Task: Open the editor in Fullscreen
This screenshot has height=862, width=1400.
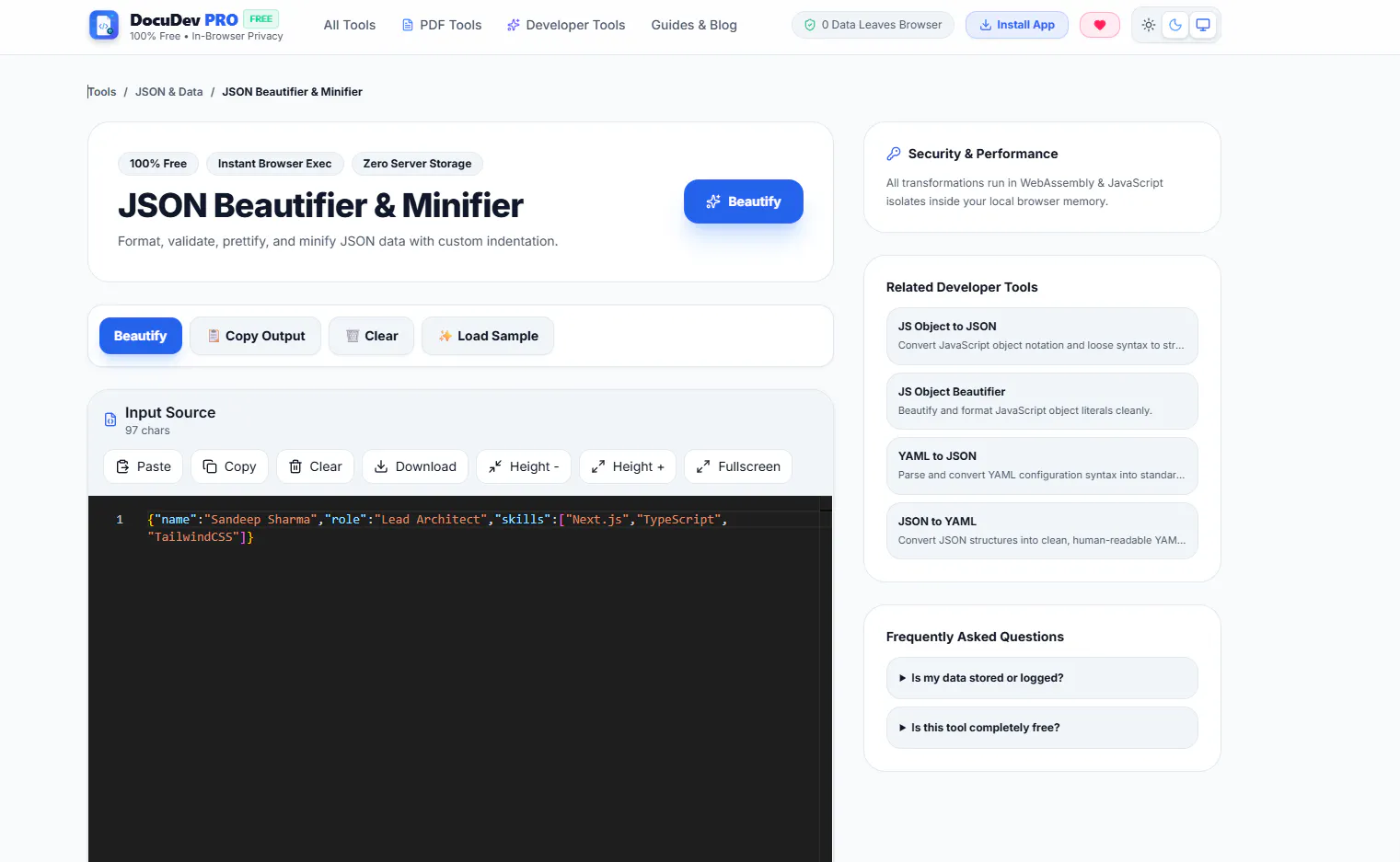Action: tap(738, 466)
